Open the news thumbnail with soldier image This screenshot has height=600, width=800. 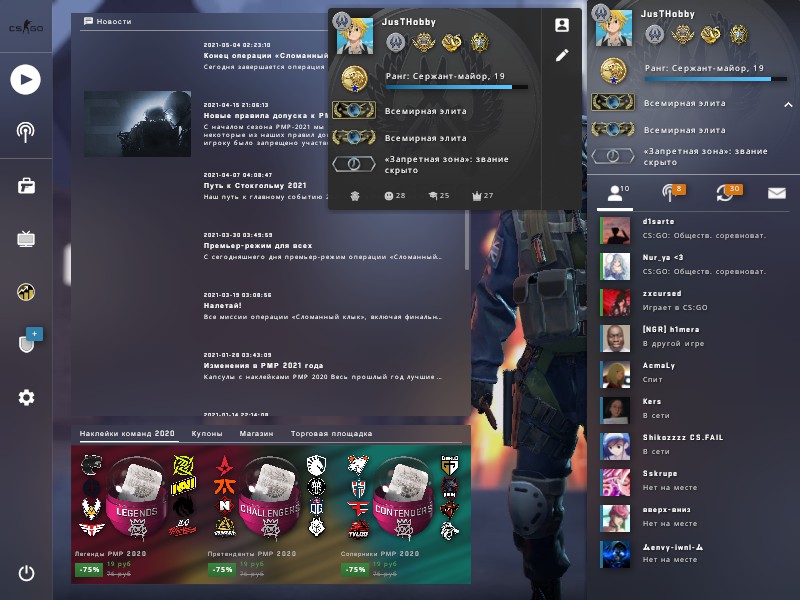(x=137, y=123)
